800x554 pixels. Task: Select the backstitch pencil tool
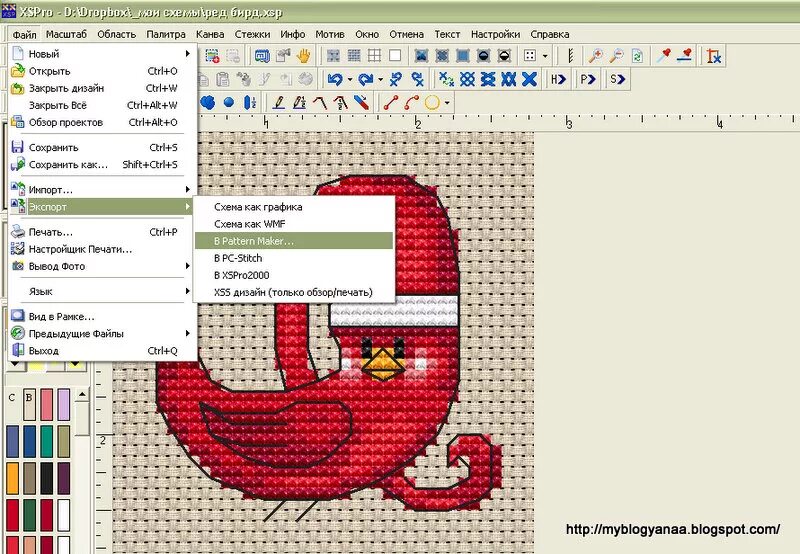point(279,103)
